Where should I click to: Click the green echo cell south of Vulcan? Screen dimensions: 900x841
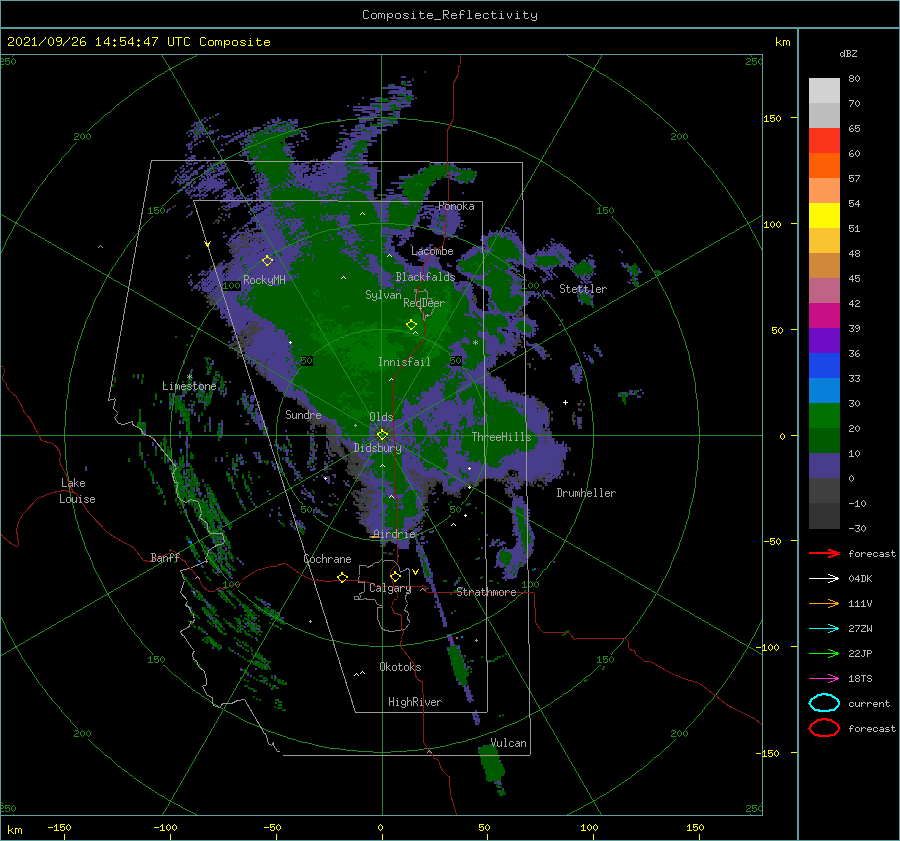tap(492, 765)
